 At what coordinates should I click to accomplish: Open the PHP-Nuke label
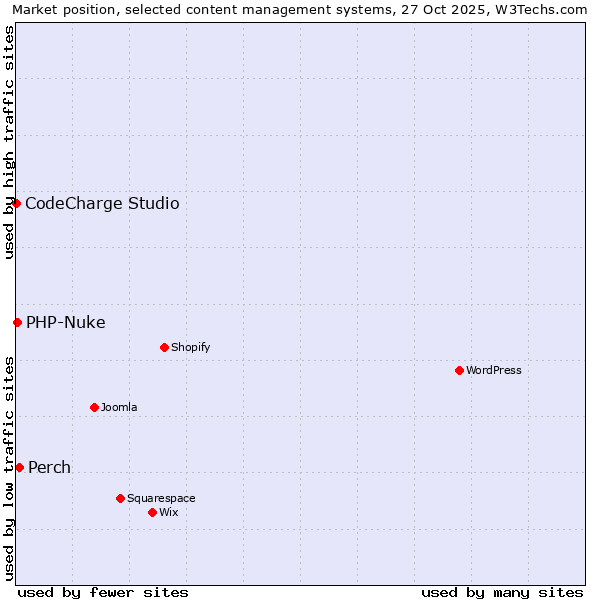tap(65, 322)
